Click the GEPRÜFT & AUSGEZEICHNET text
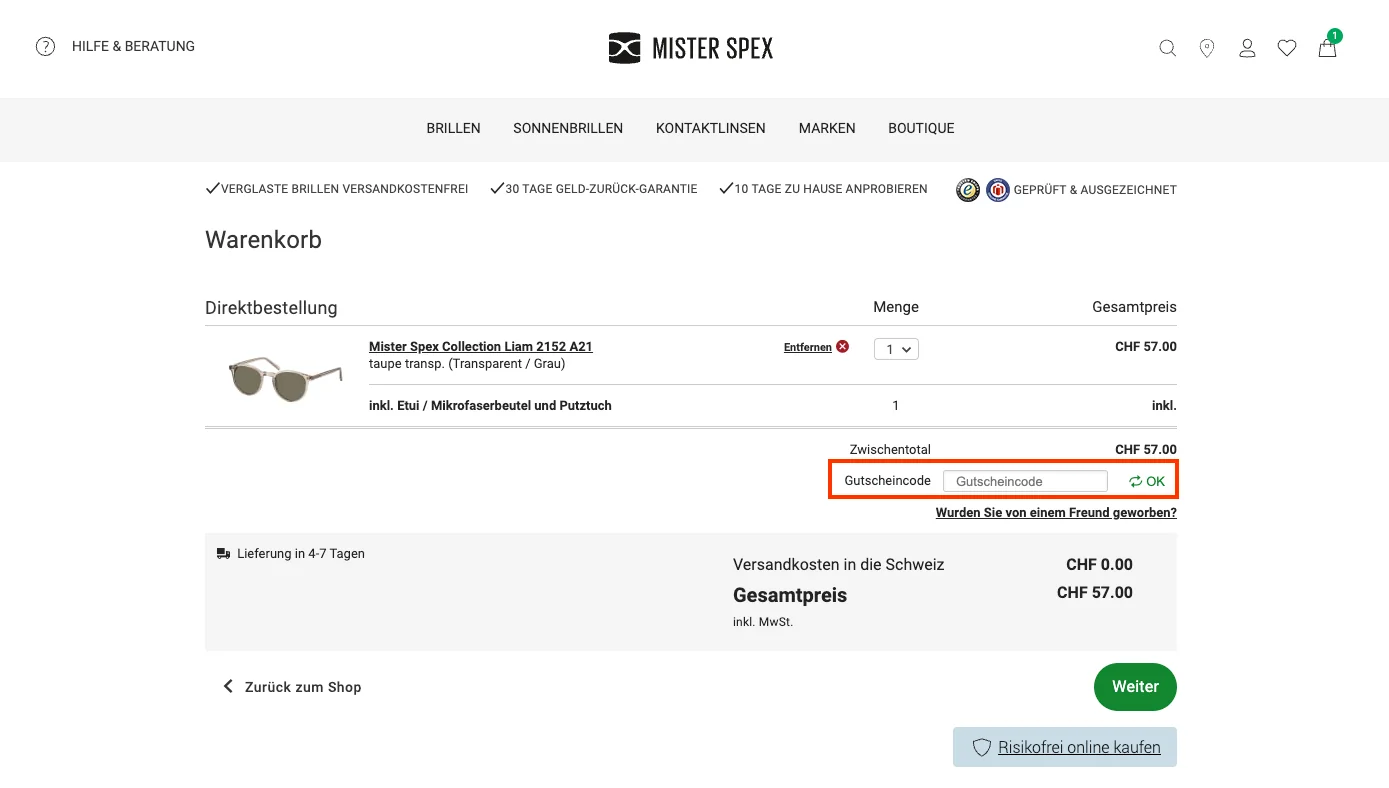1389x788 pixels. 1095,190
